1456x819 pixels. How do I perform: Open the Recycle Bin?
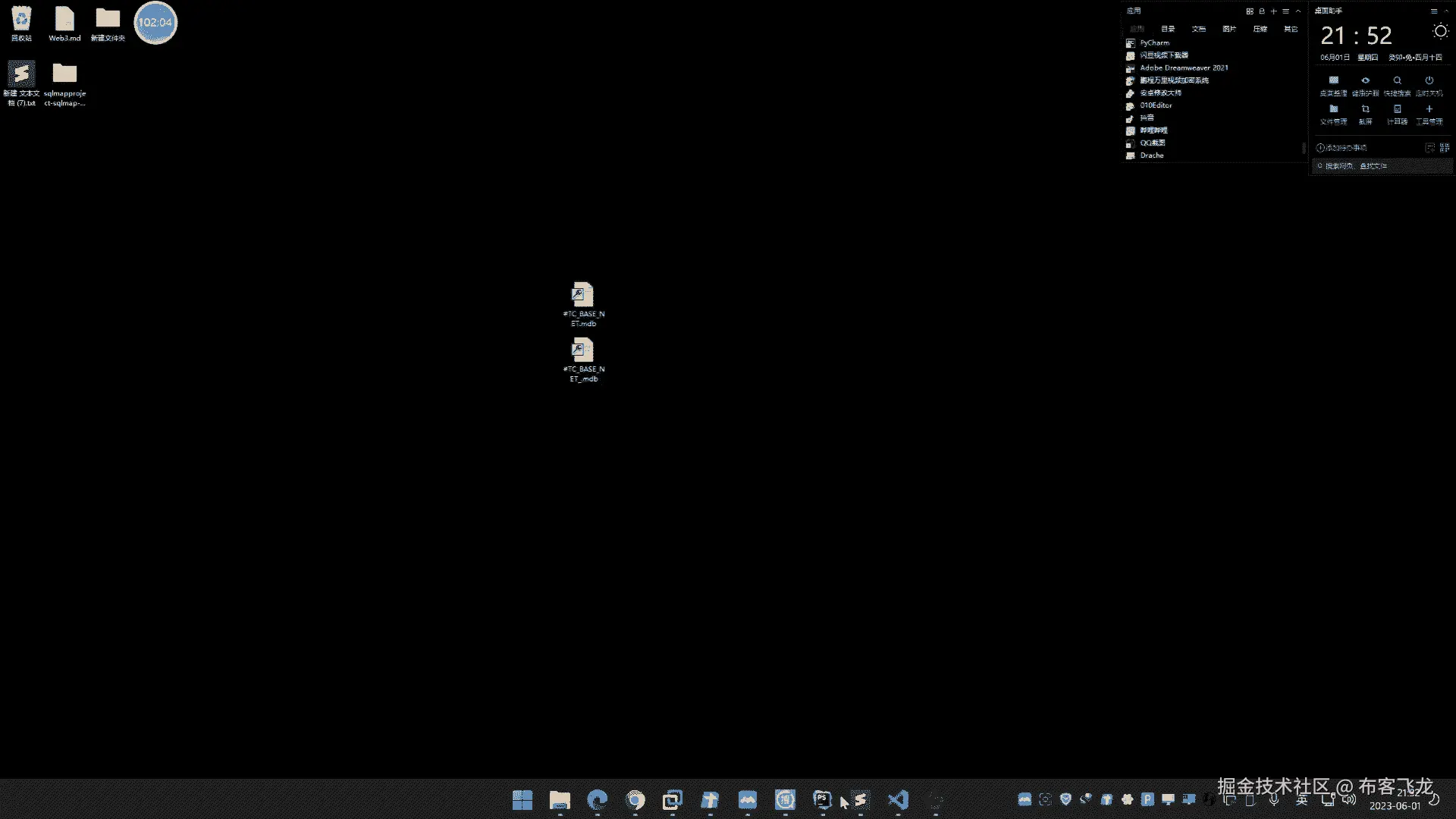[x=21, y=19]
